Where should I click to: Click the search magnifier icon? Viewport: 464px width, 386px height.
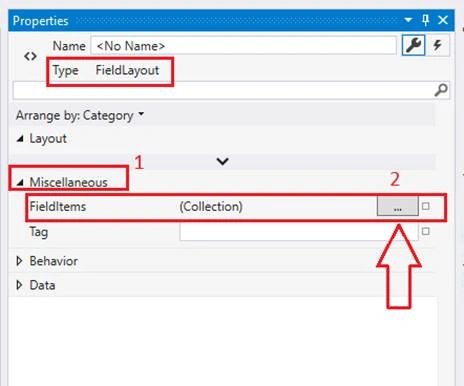tap(441, 90)
